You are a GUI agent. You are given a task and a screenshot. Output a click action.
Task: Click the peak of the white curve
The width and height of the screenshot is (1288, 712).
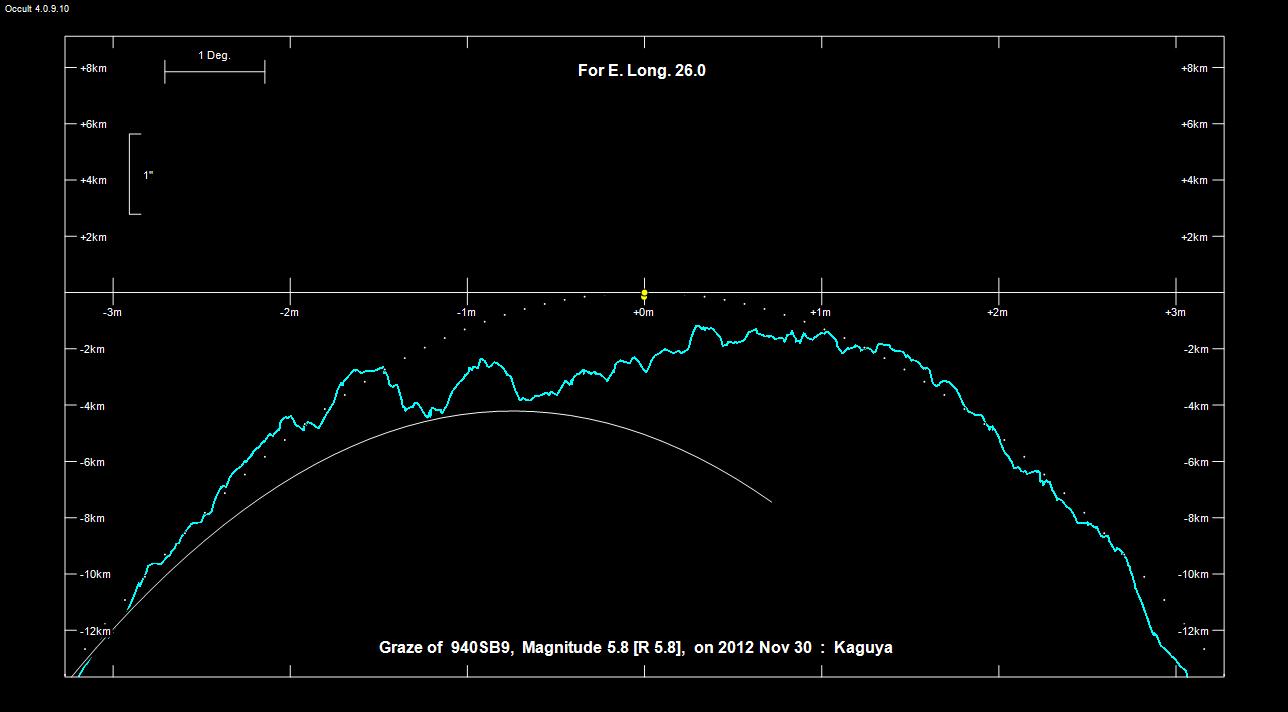pos(512,410)
